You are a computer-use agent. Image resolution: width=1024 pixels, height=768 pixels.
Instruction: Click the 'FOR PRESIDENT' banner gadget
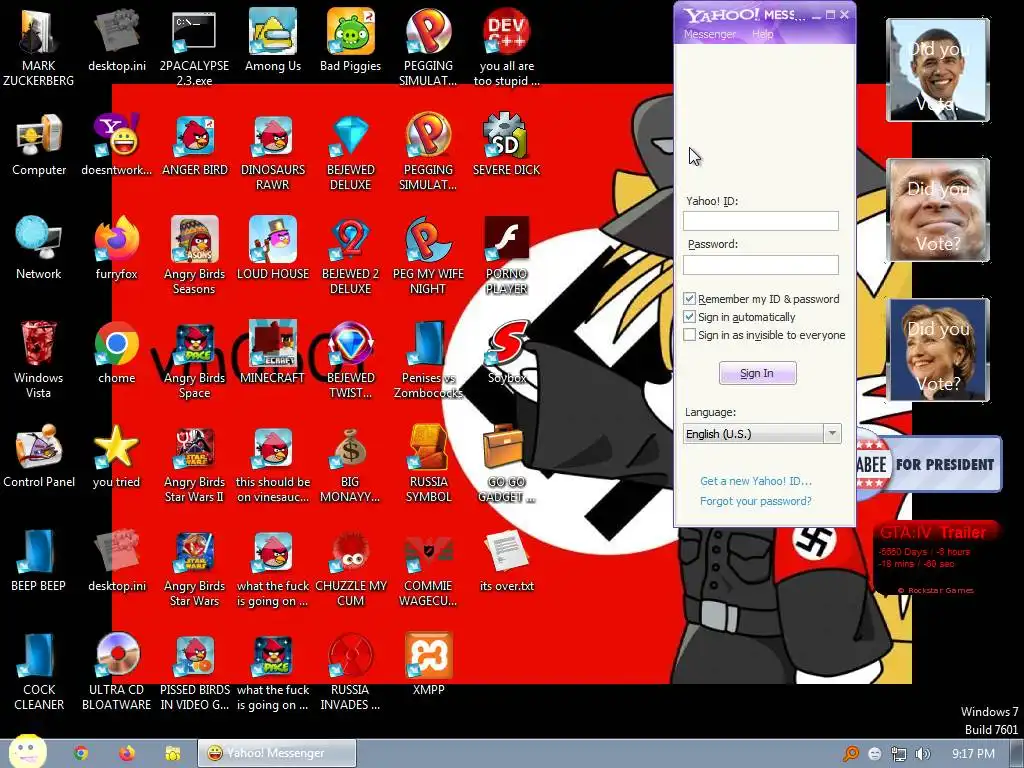pyautogui.click(x=929, y=464)
